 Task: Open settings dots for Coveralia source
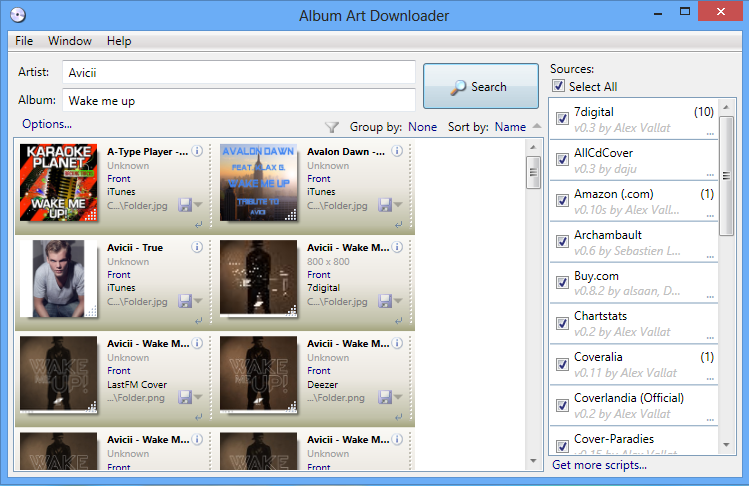pos(710,379)
